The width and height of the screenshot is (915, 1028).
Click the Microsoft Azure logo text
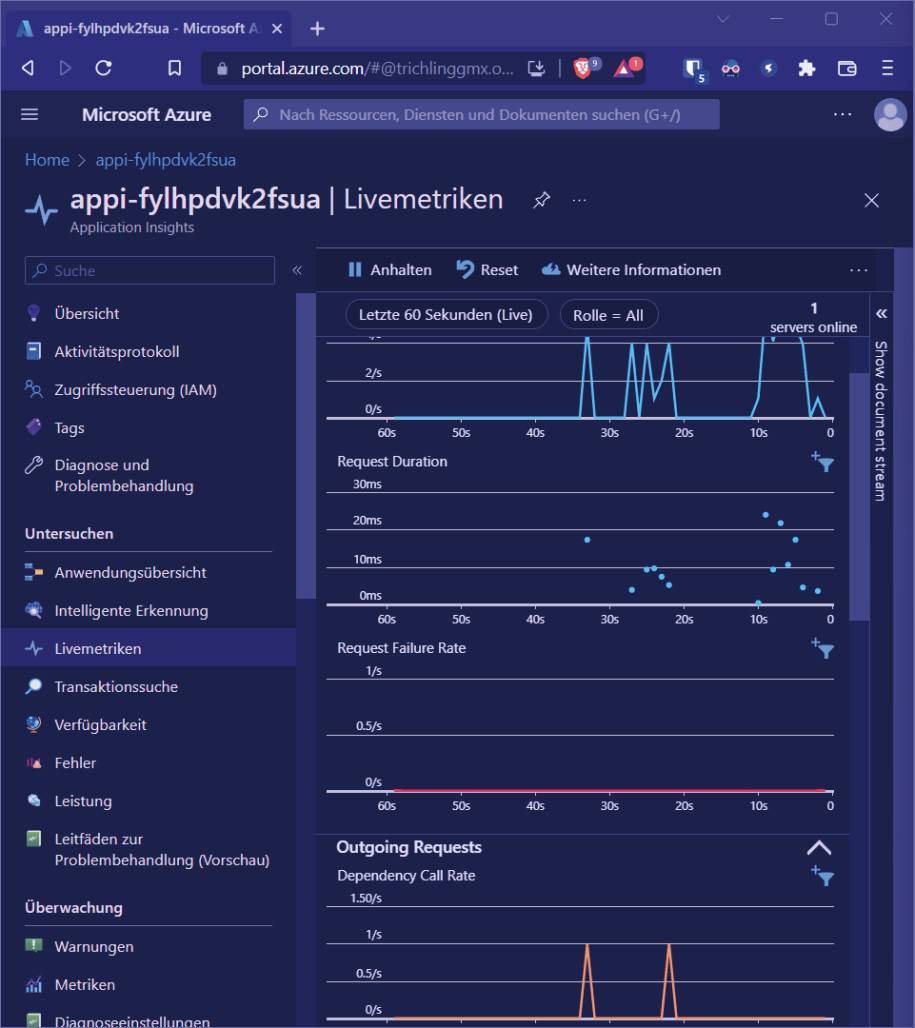pos(147,115)
